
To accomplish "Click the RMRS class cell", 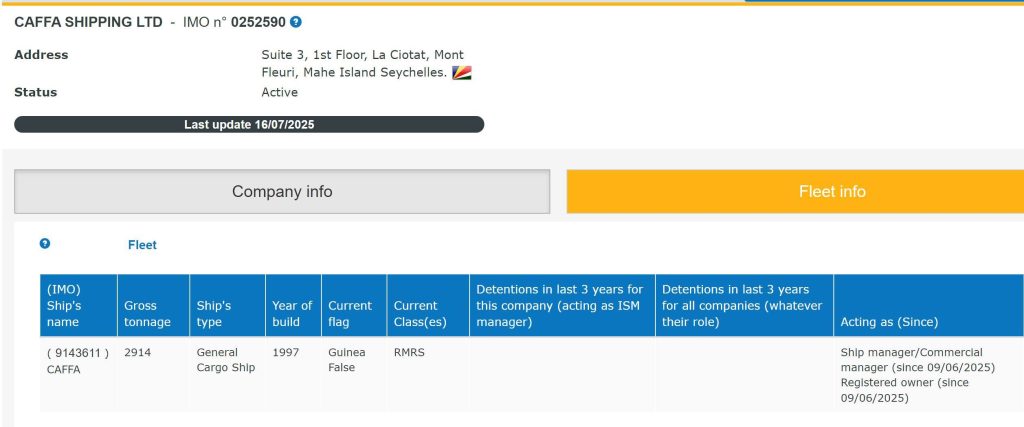I will coord(409,353).
